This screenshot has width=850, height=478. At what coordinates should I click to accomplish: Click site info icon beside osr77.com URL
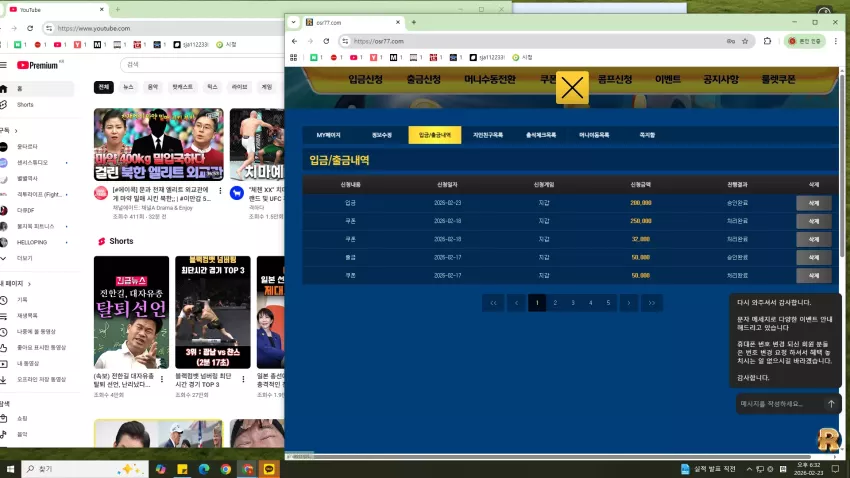pyautogui.click(x=345, y=41)
